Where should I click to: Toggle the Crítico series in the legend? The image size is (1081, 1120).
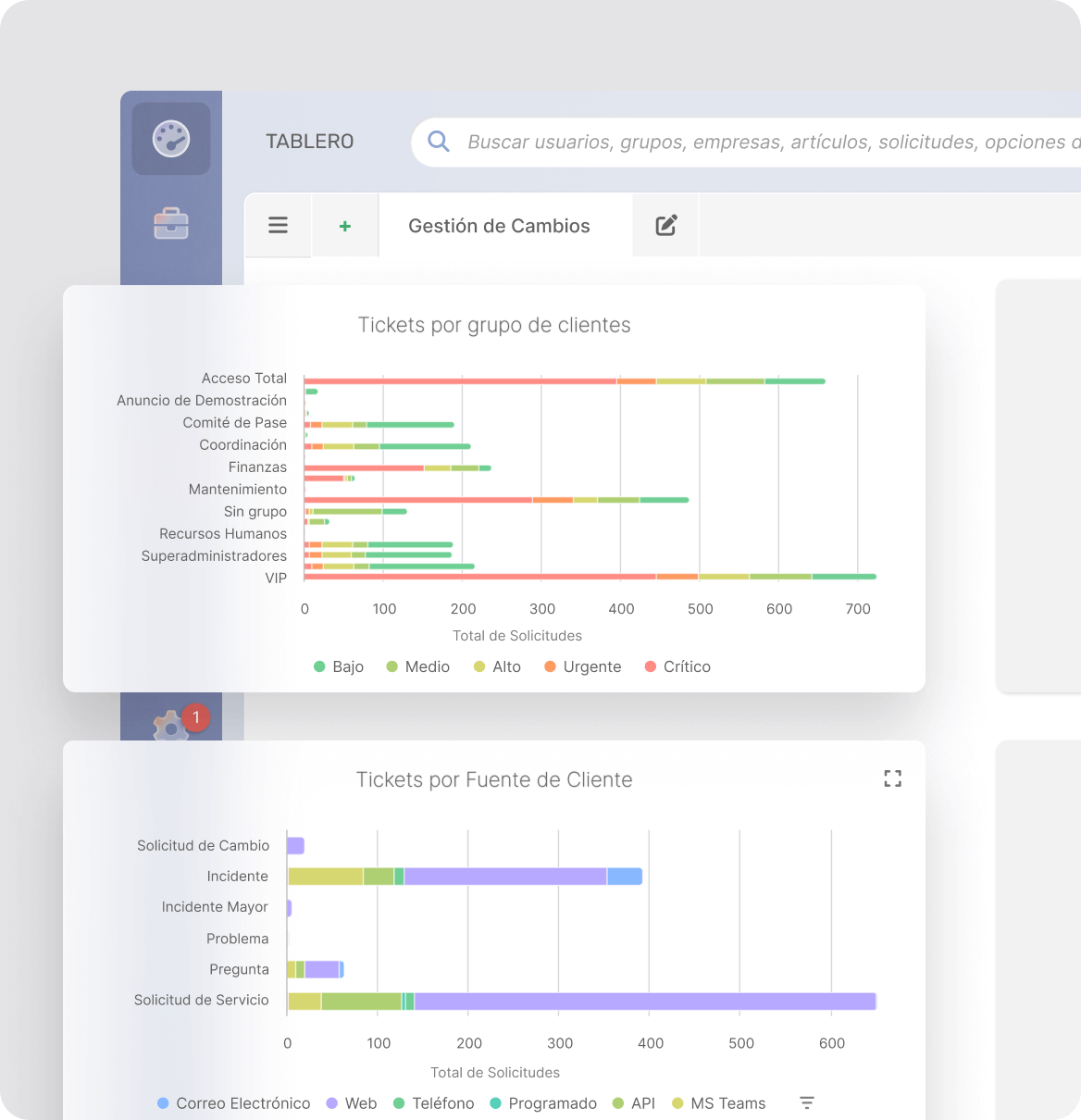677,666
